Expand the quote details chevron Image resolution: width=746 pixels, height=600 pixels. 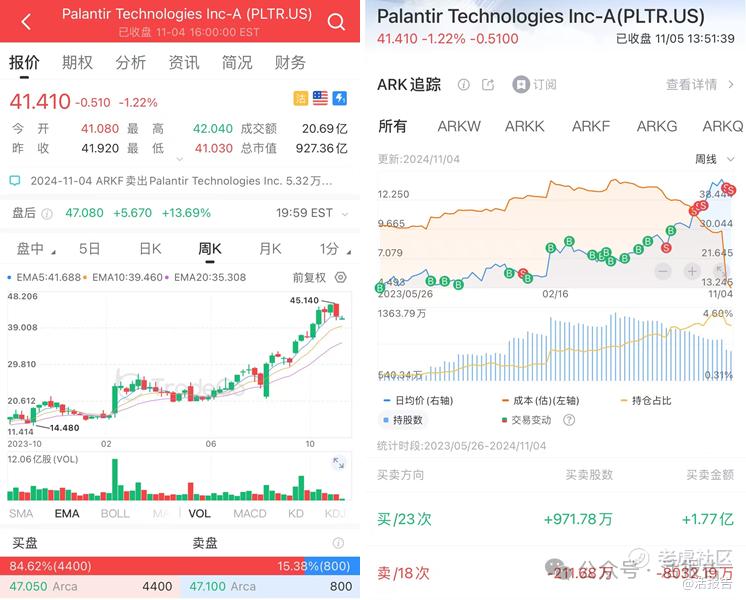tap(179, 159)
